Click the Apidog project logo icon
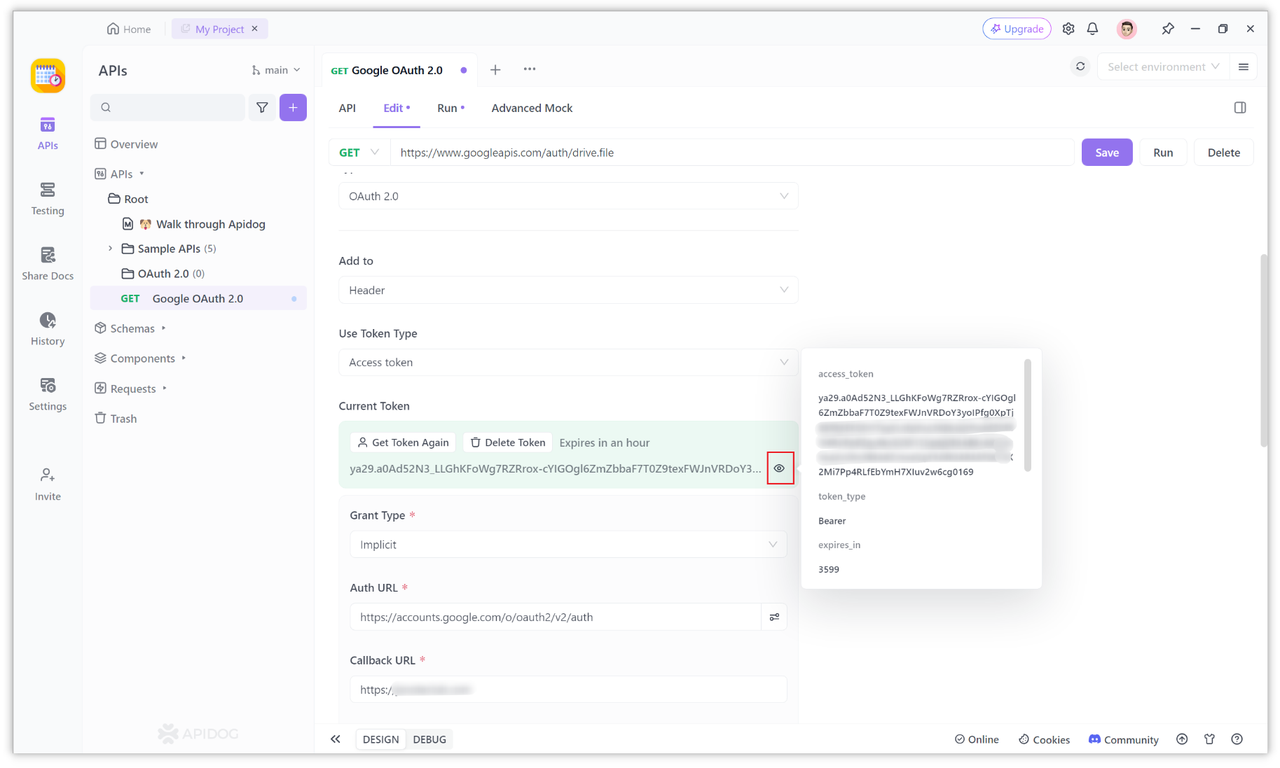The height and width of the screenshot is (768, 1280). coord(47,76)
